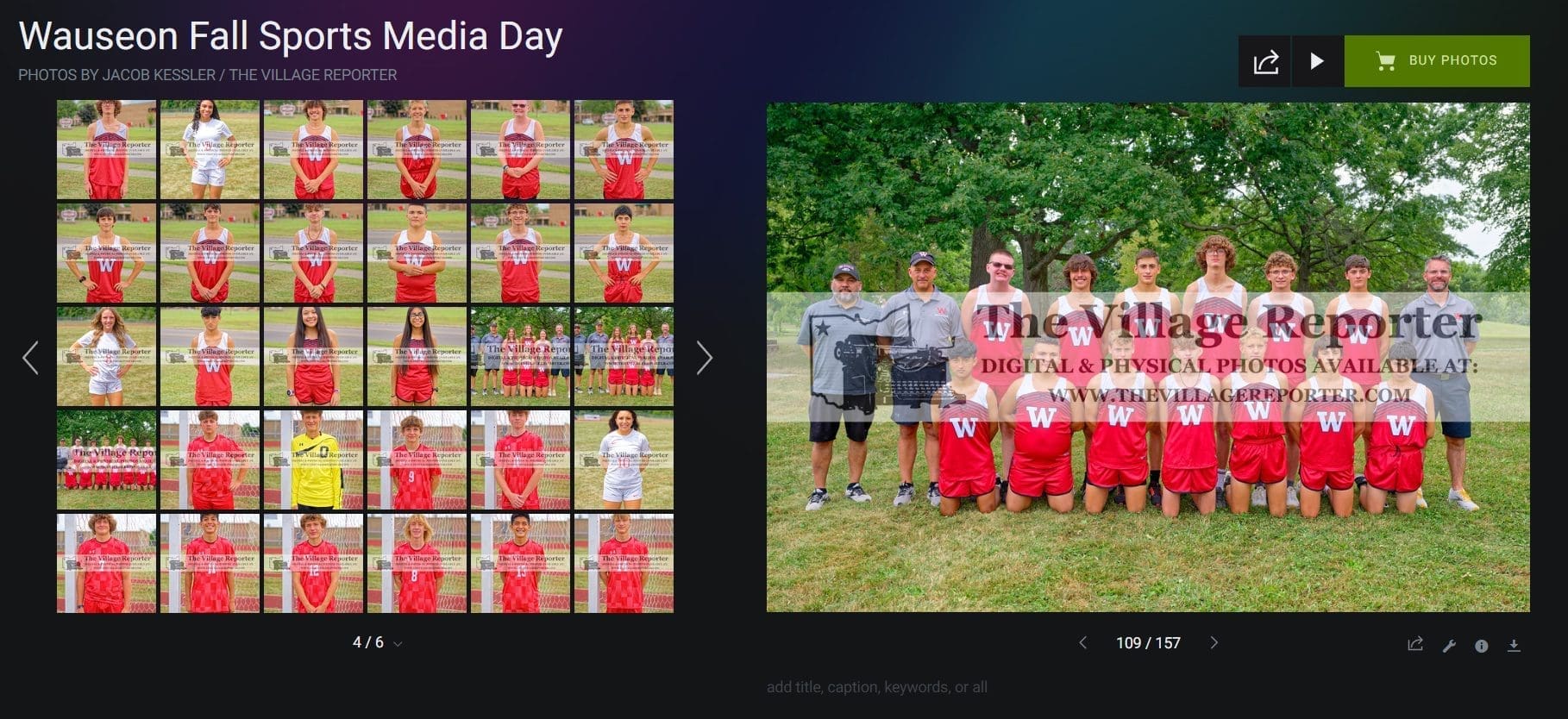1568x719 pixels.
Task: Click the share icon beside the slideshow button
Action: [1264, 61]
